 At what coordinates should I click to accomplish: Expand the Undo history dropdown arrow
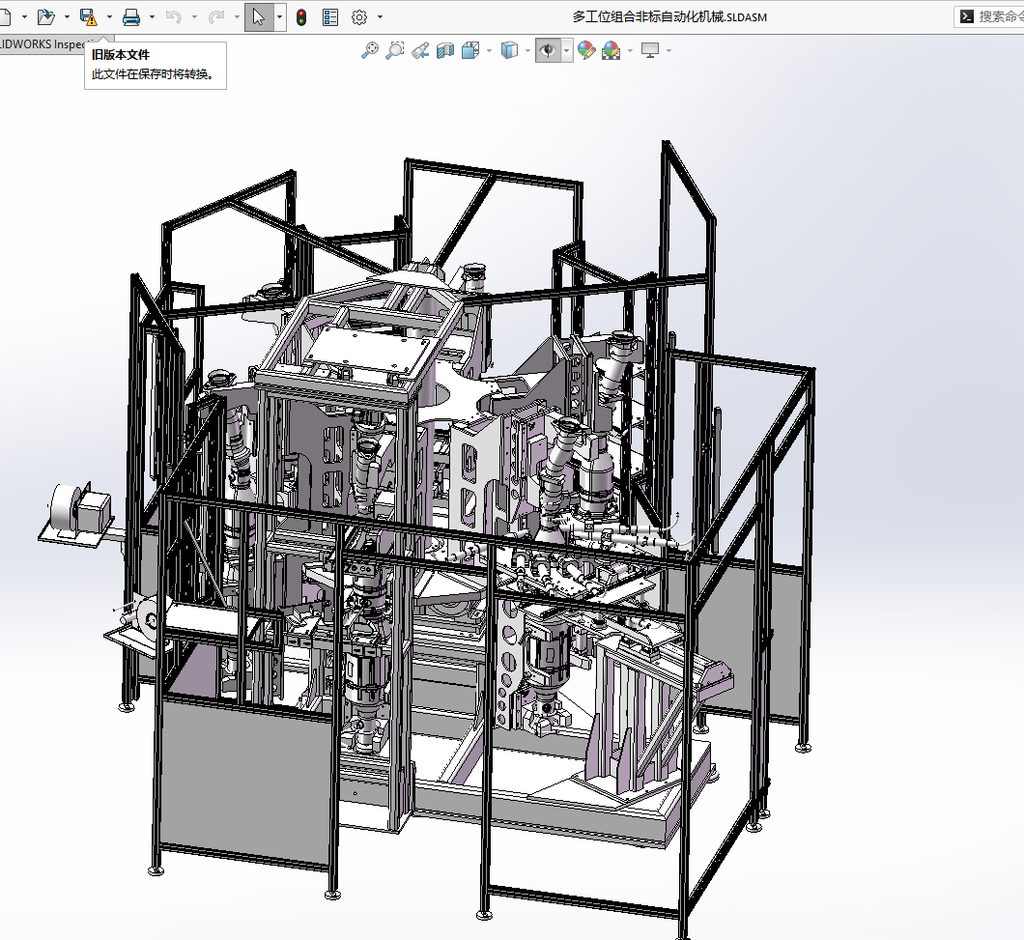194,17
